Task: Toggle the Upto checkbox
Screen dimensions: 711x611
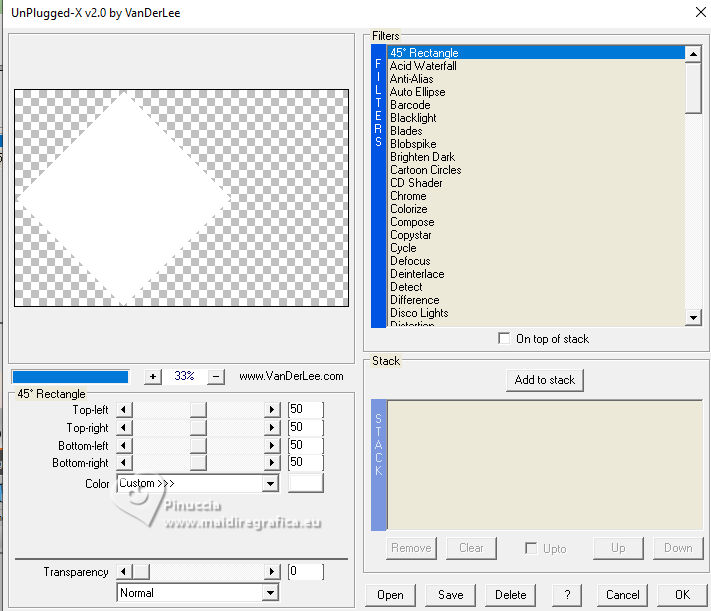Action: [531, 548]
